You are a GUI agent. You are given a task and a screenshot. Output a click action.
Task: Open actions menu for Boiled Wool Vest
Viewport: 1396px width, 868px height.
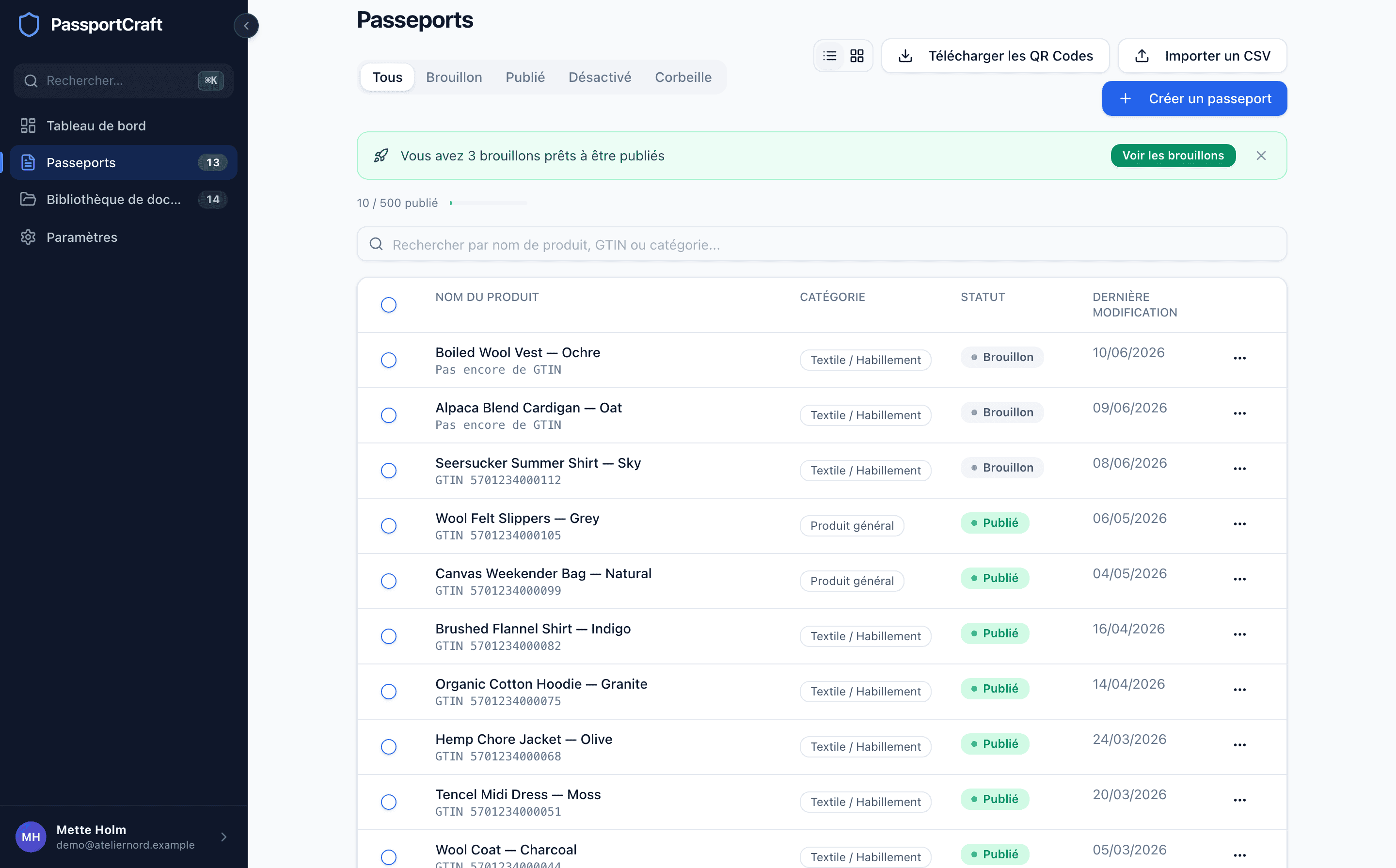[x=1240, y=358]
